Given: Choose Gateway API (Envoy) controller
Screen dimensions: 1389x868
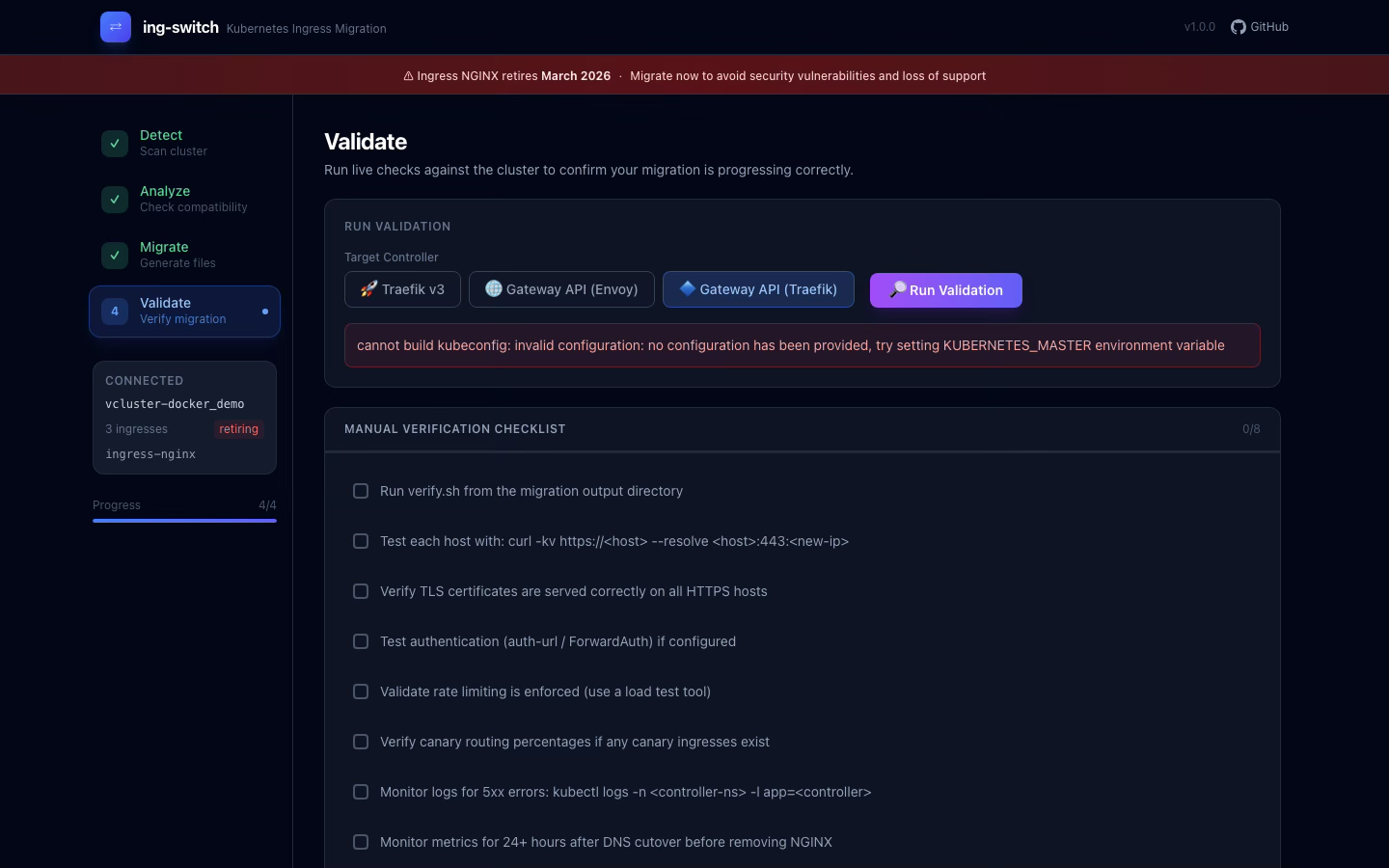Looking at the screenshot, I should click(x=561, y=289).
